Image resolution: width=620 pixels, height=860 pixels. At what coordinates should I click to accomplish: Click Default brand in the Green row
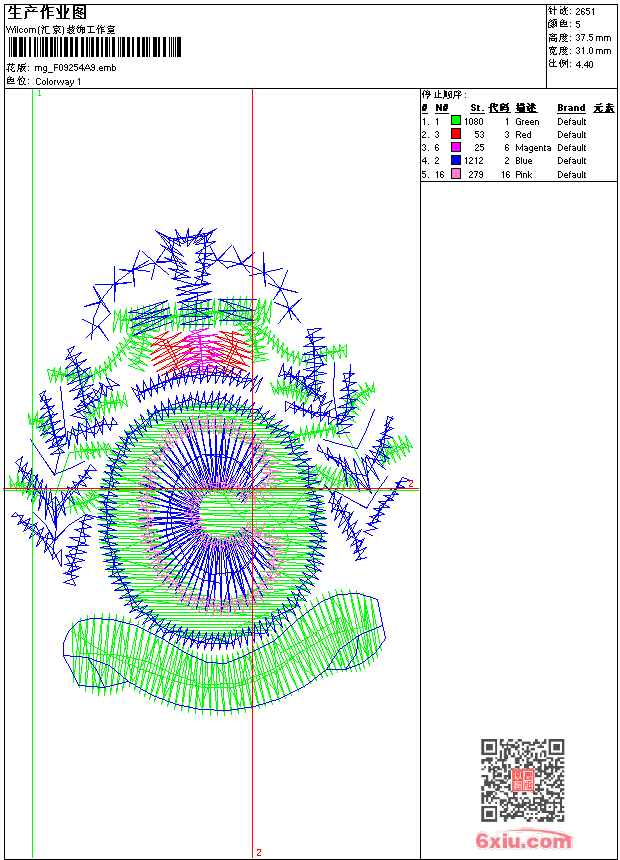tap(572, 122)
